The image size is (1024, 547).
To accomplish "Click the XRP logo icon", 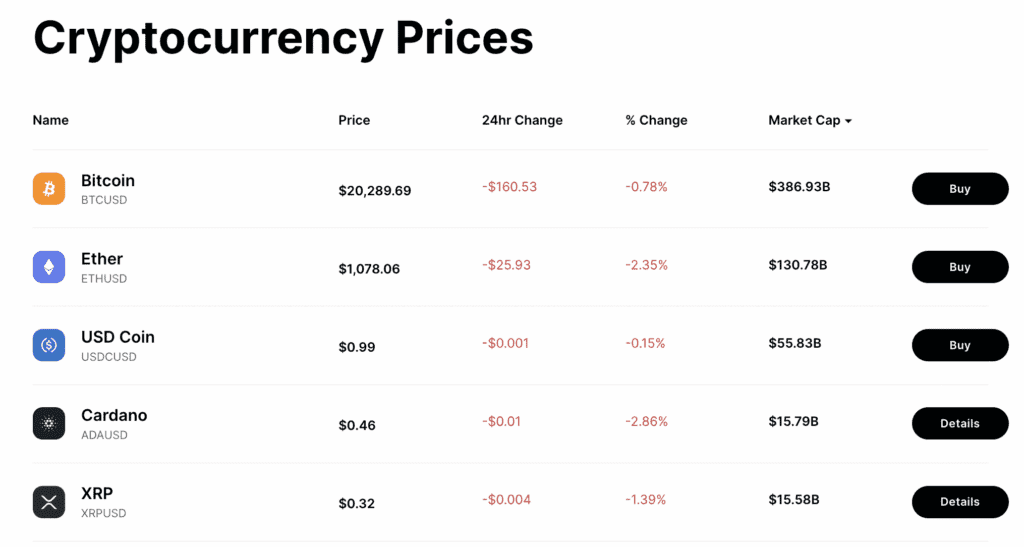I will 49,501.
